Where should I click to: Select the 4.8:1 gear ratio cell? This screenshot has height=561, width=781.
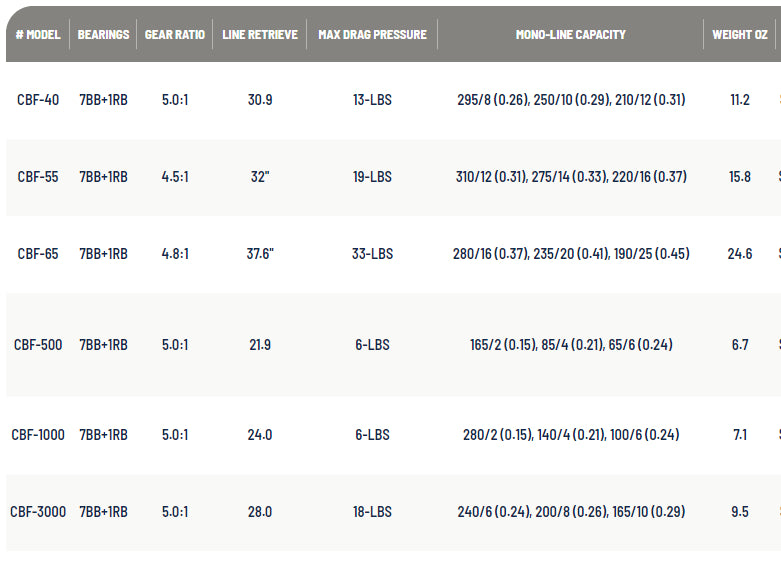point(175,254)
